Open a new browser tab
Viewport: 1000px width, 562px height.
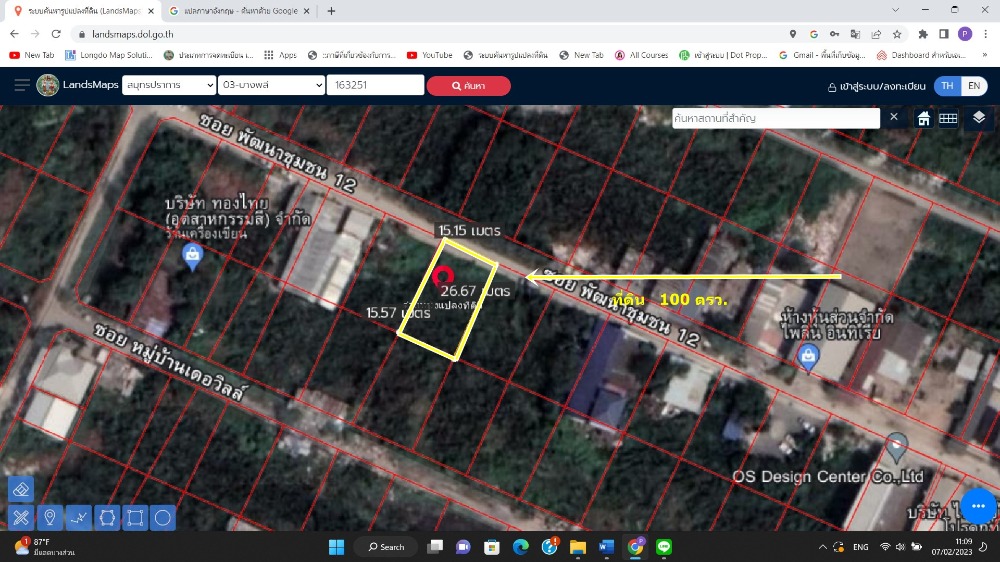(x=331, y=11)
